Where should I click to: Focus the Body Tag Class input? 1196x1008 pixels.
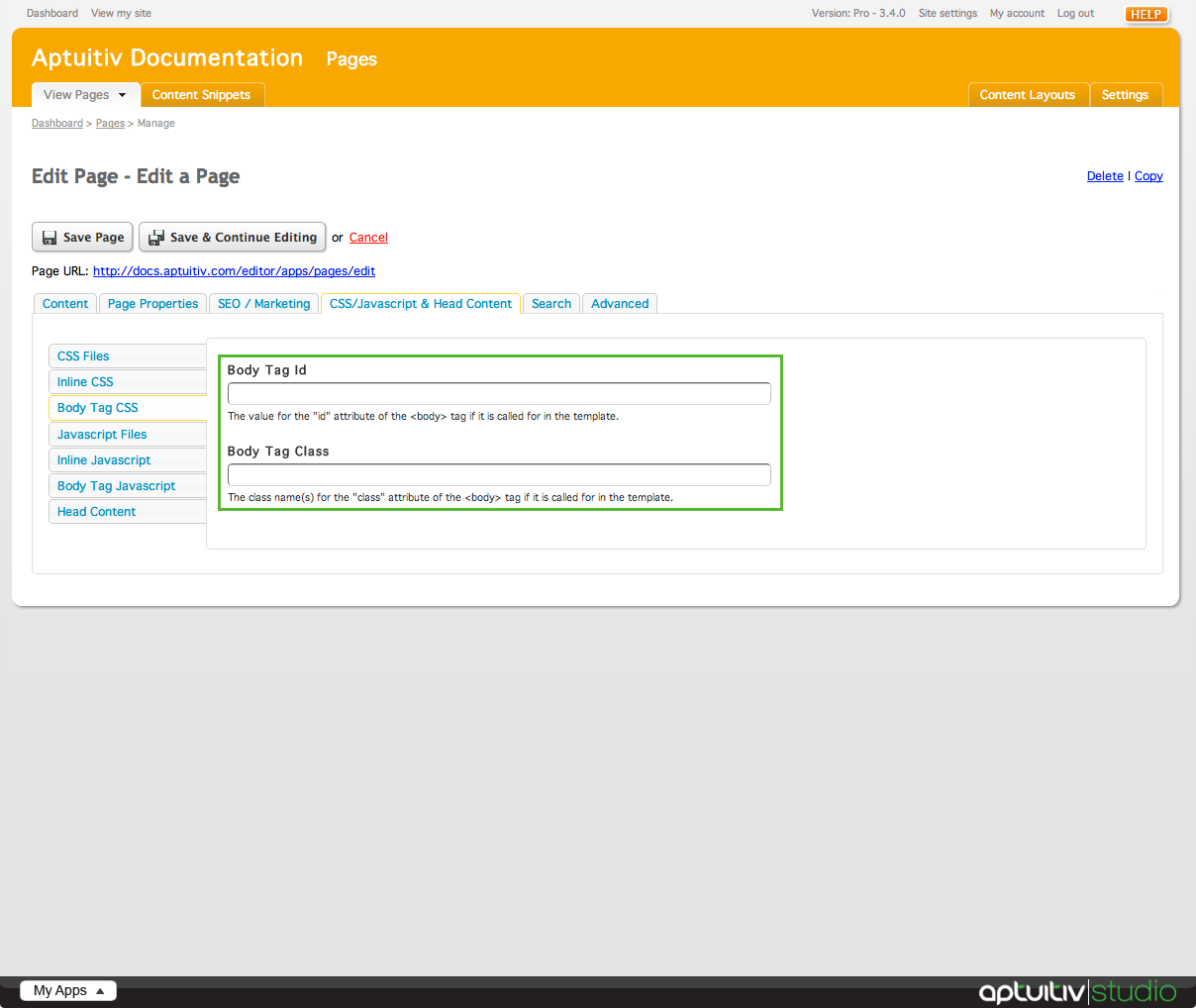pyautogui.click(x=499, y=475)
